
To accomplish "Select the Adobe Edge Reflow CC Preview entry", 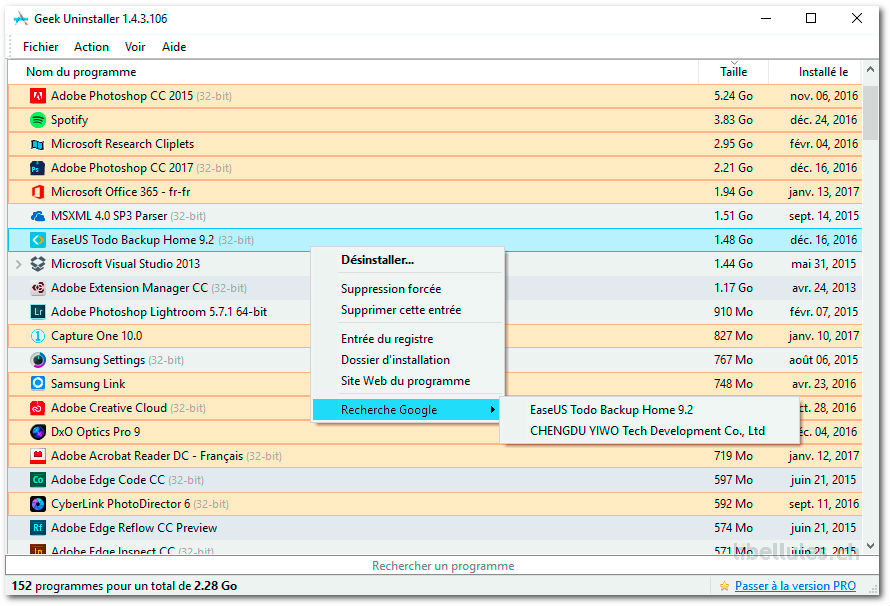I will [x=435, y=528].
